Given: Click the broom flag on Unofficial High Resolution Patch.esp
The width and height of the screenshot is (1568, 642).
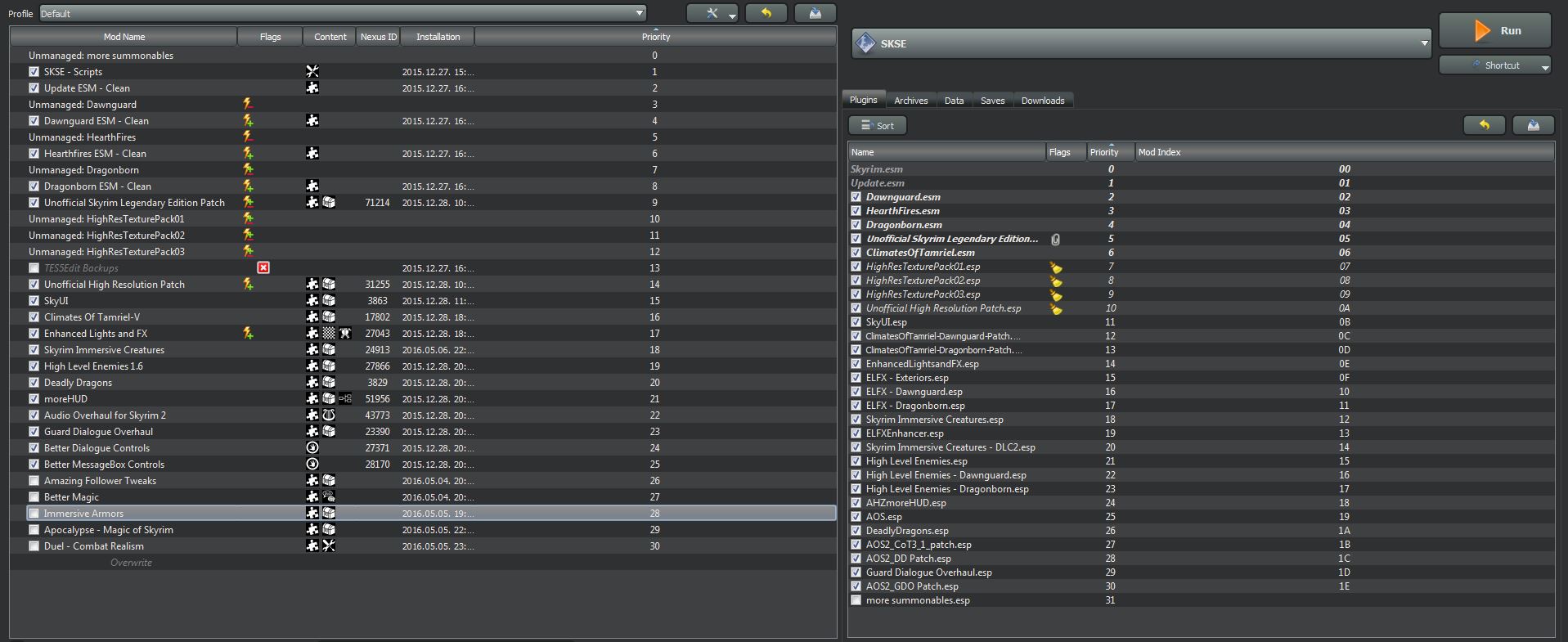Looking at the screenshot, I should tap(1056, 308).
